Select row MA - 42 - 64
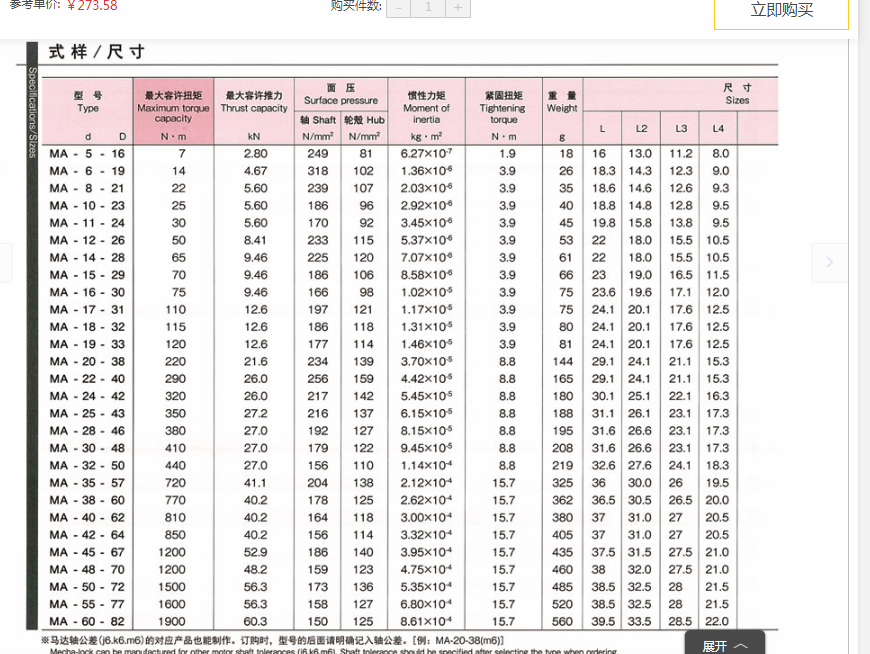Screen dimensions: 870x654 [410, 535]
